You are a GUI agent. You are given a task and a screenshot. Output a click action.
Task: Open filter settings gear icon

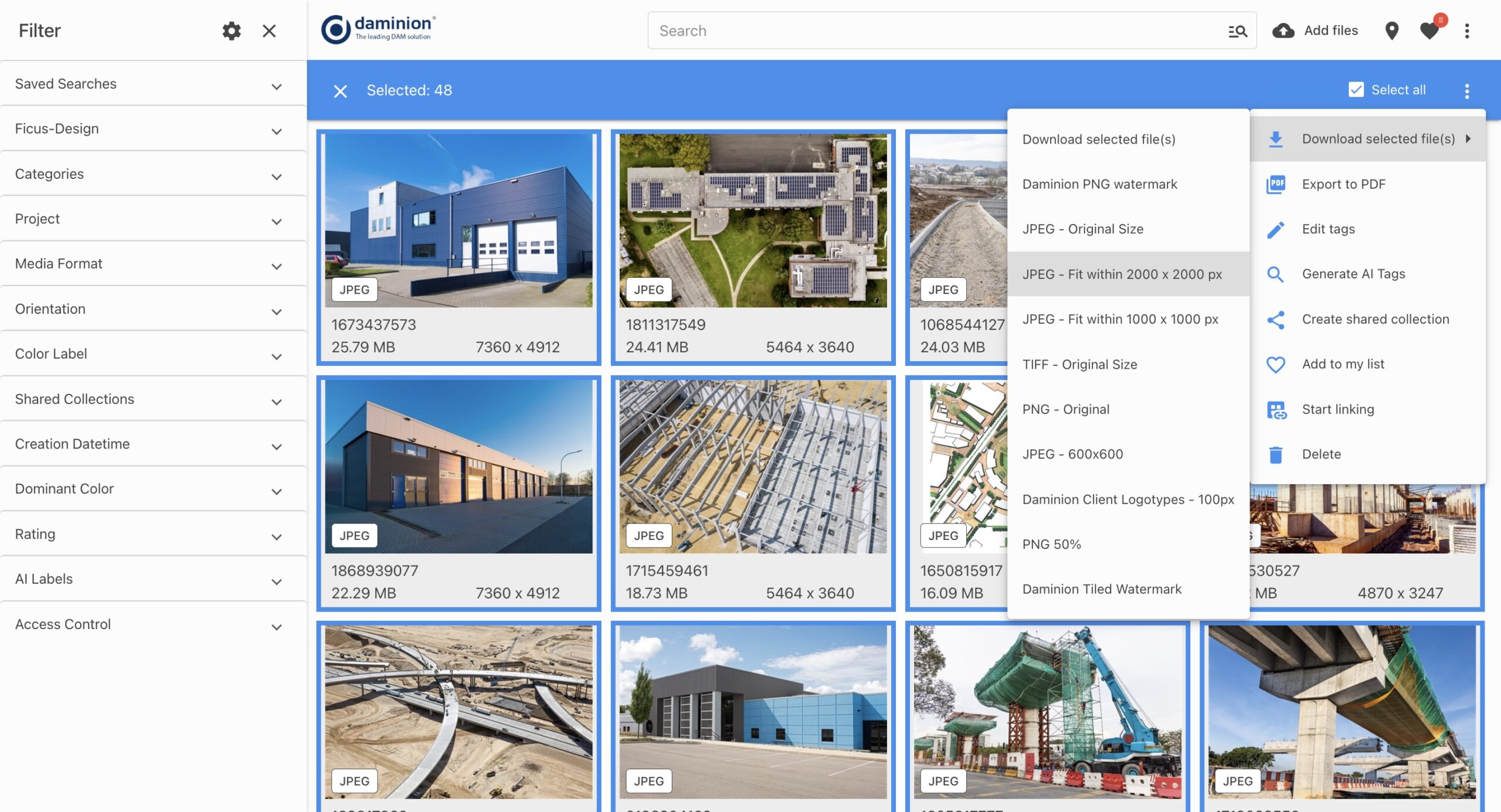tap(232, 30)
